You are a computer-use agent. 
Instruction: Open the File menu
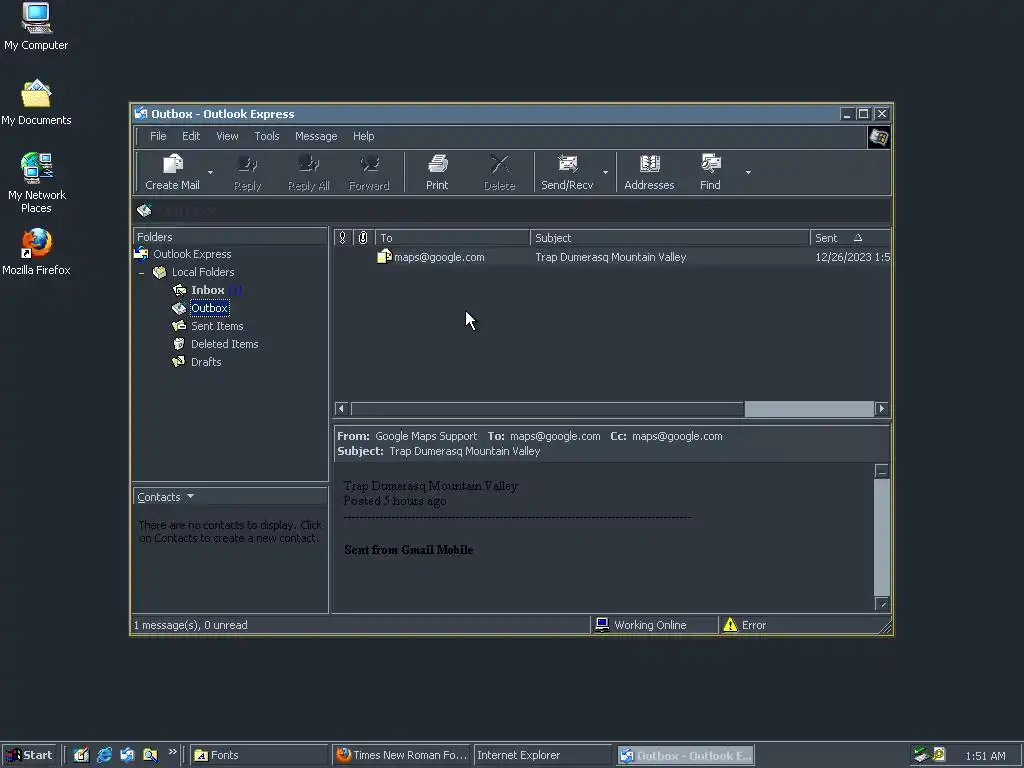tap(158, 136)
